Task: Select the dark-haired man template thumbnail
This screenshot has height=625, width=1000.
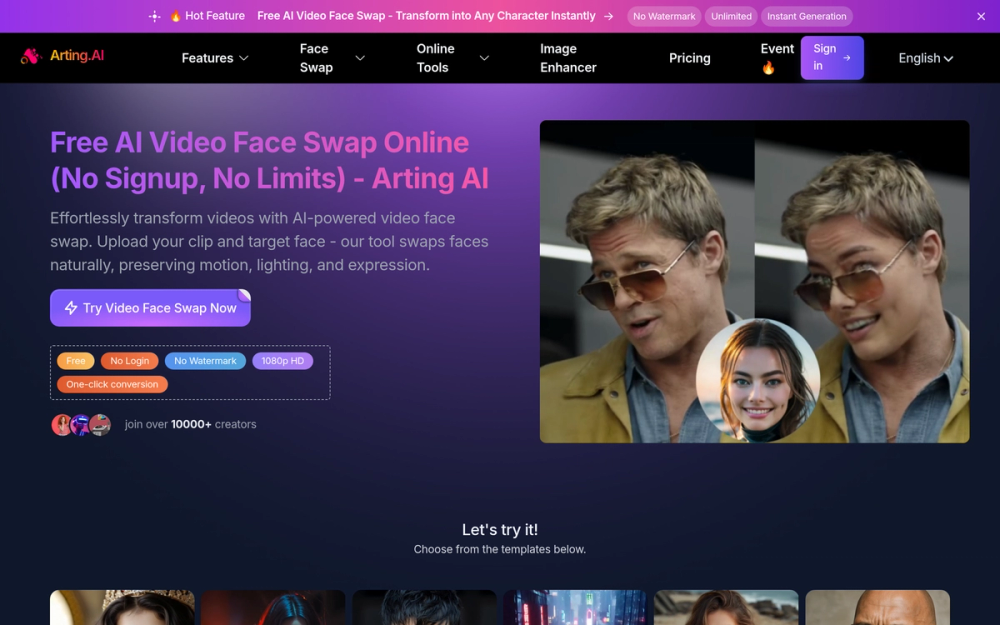Action: (x=424, y=607)
